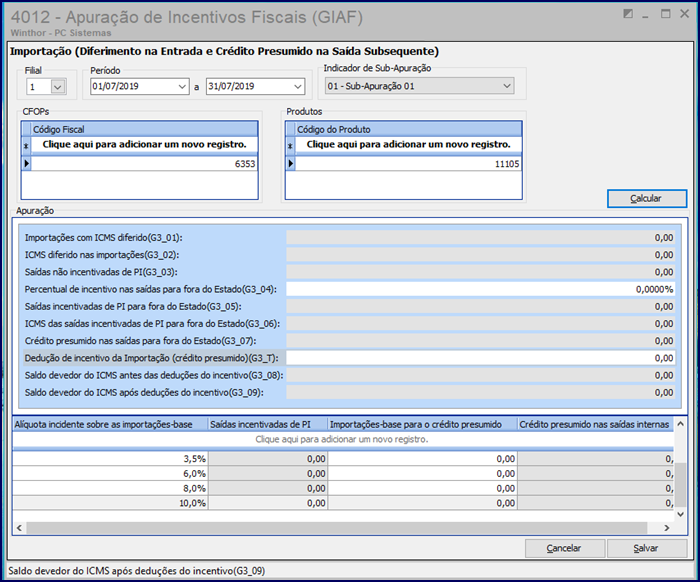700x582 pixels.
Task: Click the Código Fiscal column header
Action: [145, 129]
